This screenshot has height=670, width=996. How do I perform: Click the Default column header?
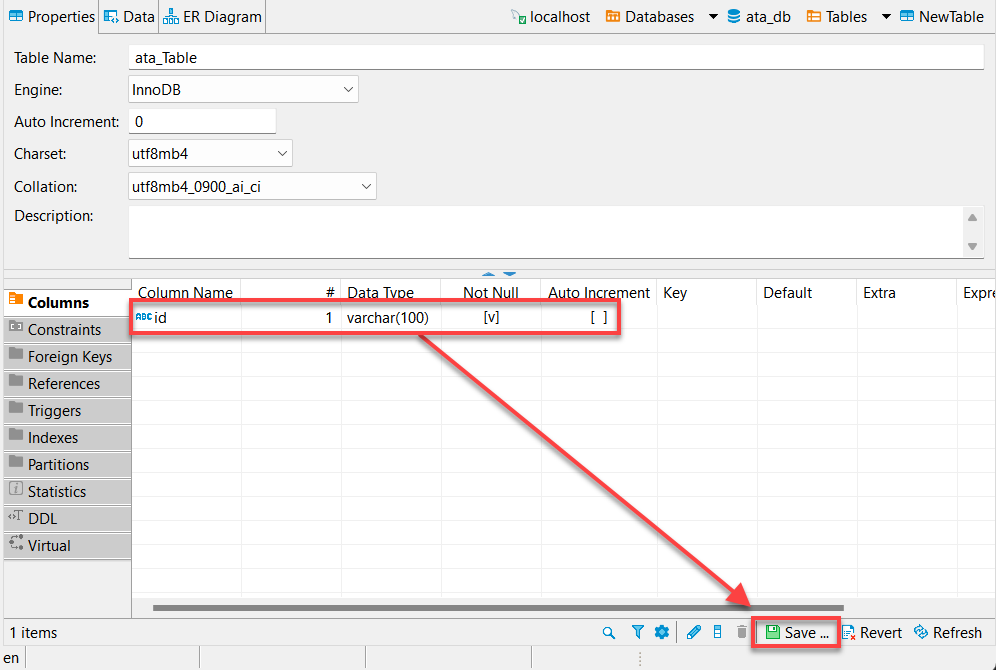807,292
